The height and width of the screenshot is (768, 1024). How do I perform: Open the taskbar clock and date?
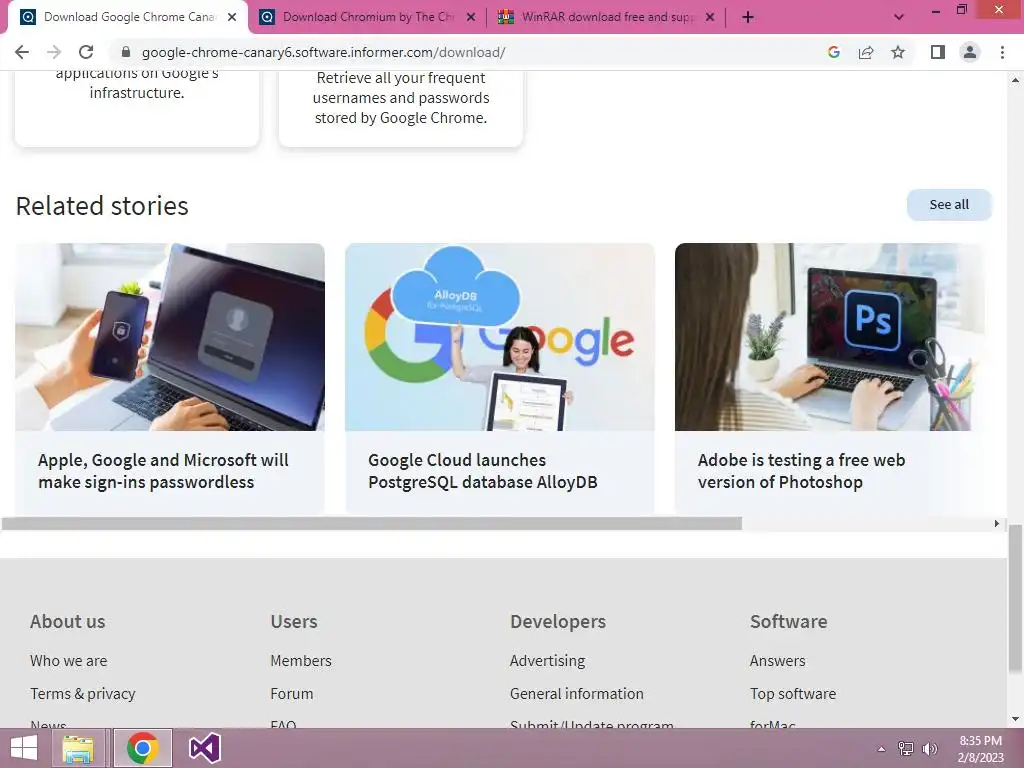[980, 749]
